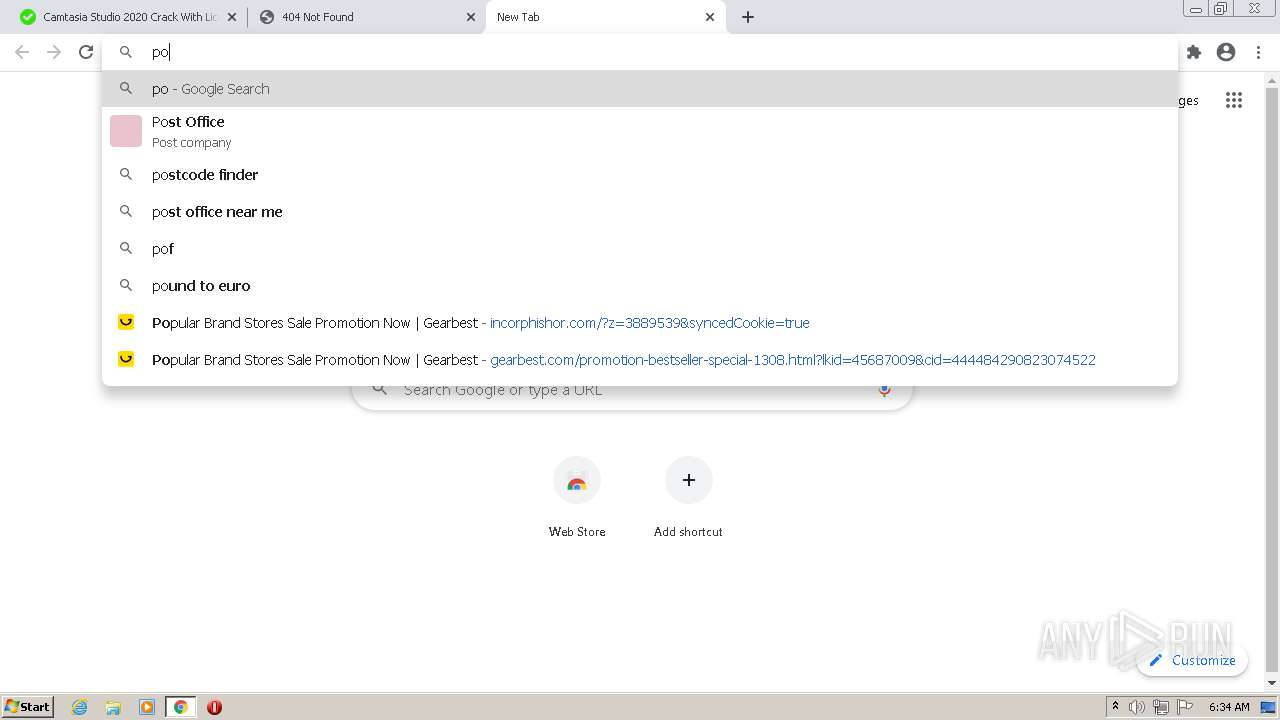Click voice search microphone icon
This screenshot has height=720, width=1280.
884,389
